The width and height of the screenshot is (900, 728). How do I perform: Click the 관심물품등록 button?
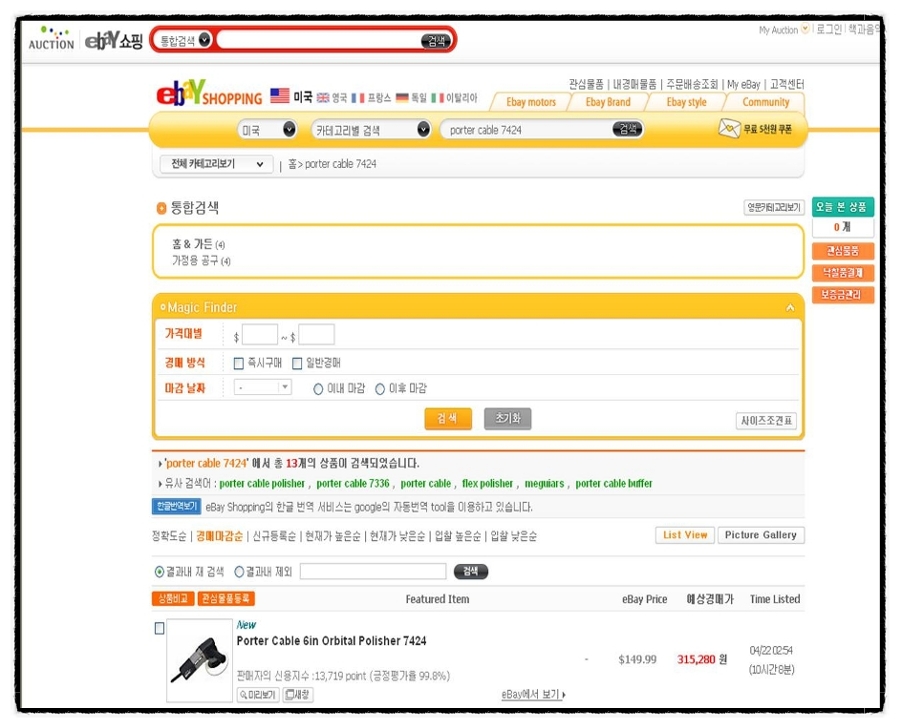pos(226,599)
